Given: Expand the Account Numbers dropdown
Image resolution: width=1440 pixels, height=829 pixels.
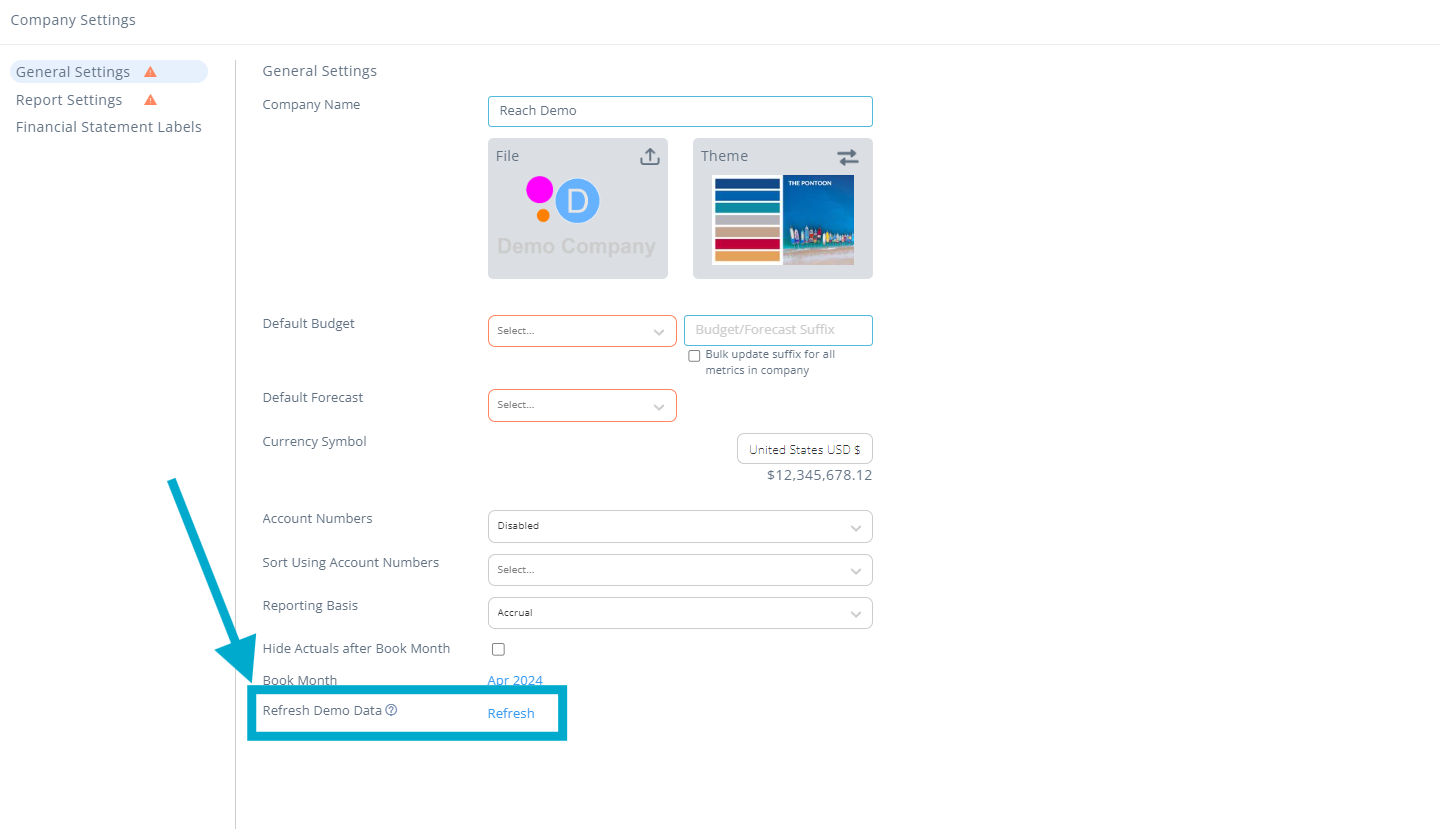Looking at the screenshot, I should pyautogui.click(x=679, y=526).
